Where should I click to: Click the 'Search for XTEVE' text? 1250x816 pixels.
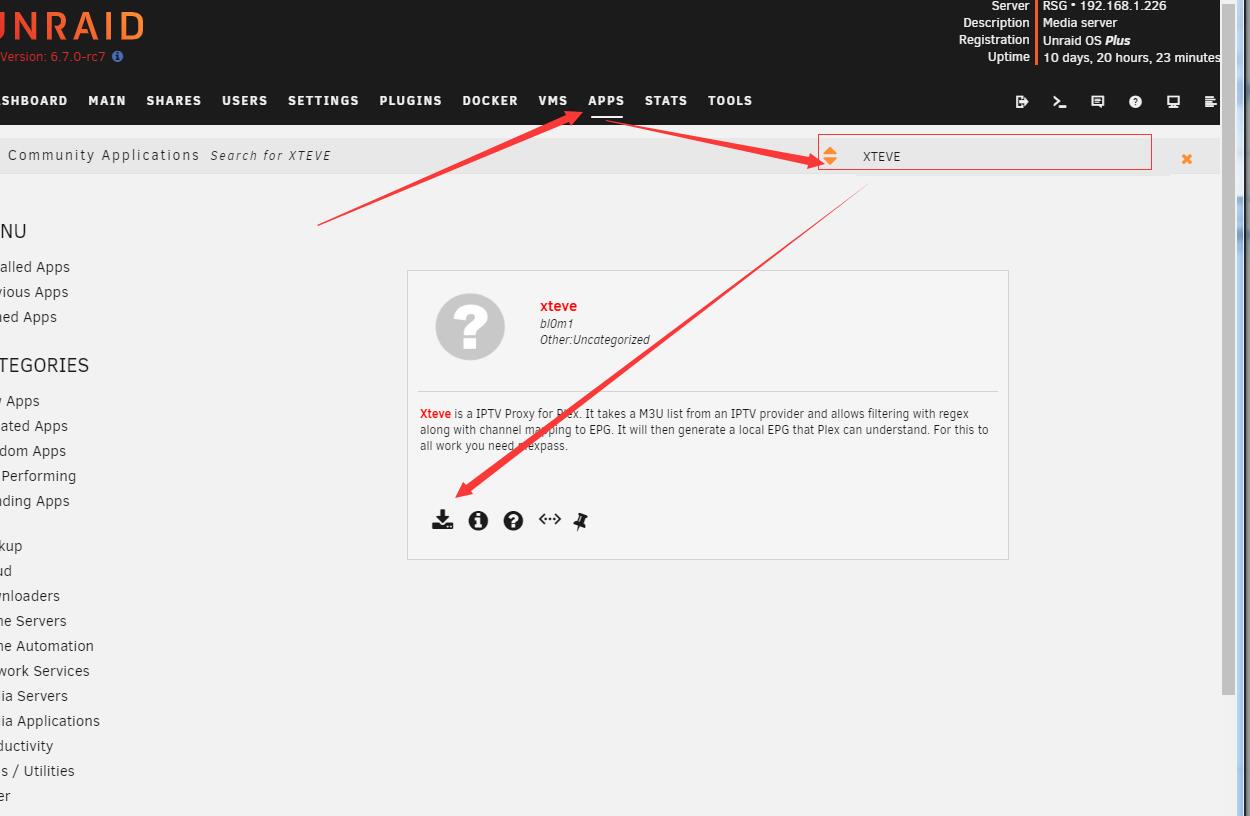tap(270, 156)
